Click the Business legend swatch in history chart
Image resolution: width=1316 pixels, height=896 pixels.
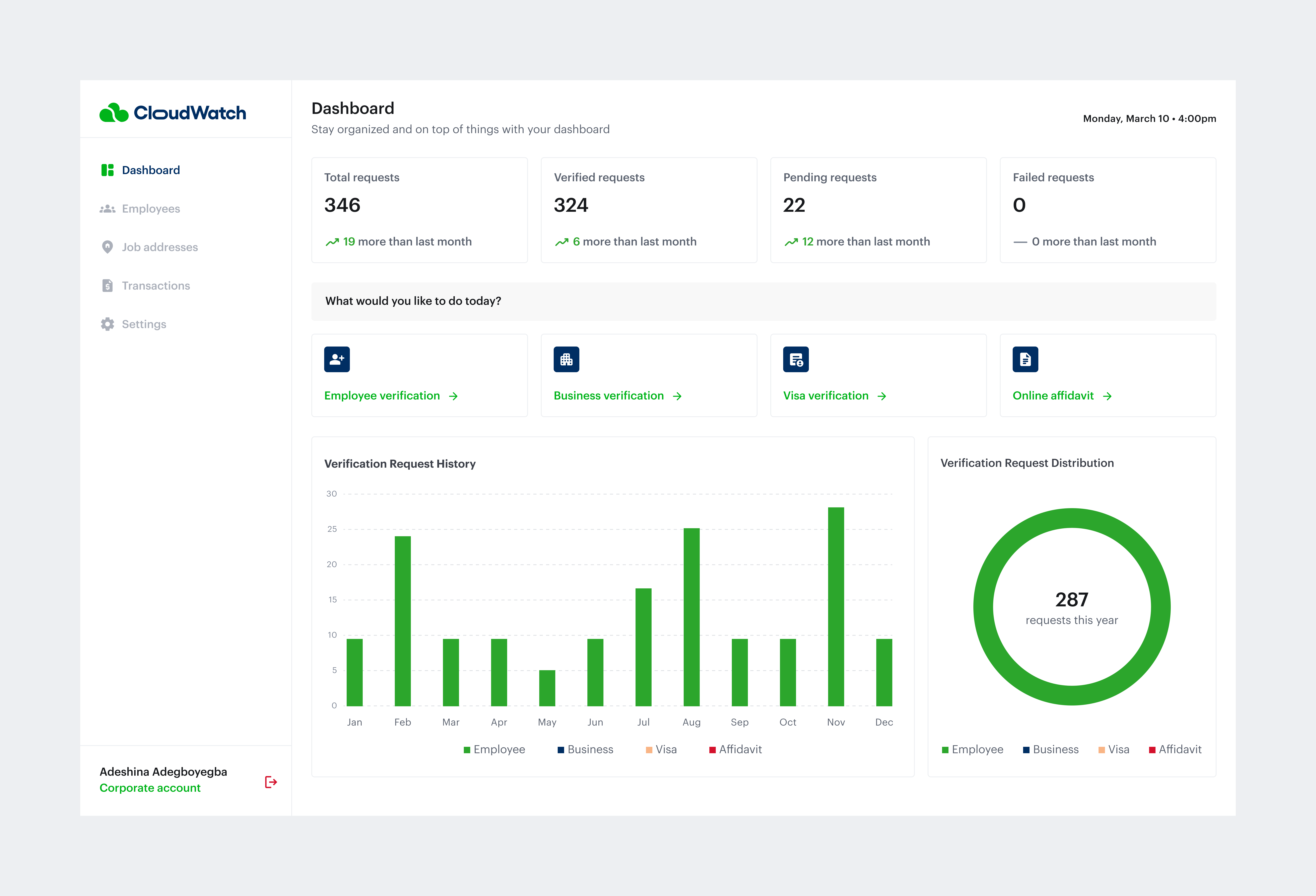tap(561, 750)
